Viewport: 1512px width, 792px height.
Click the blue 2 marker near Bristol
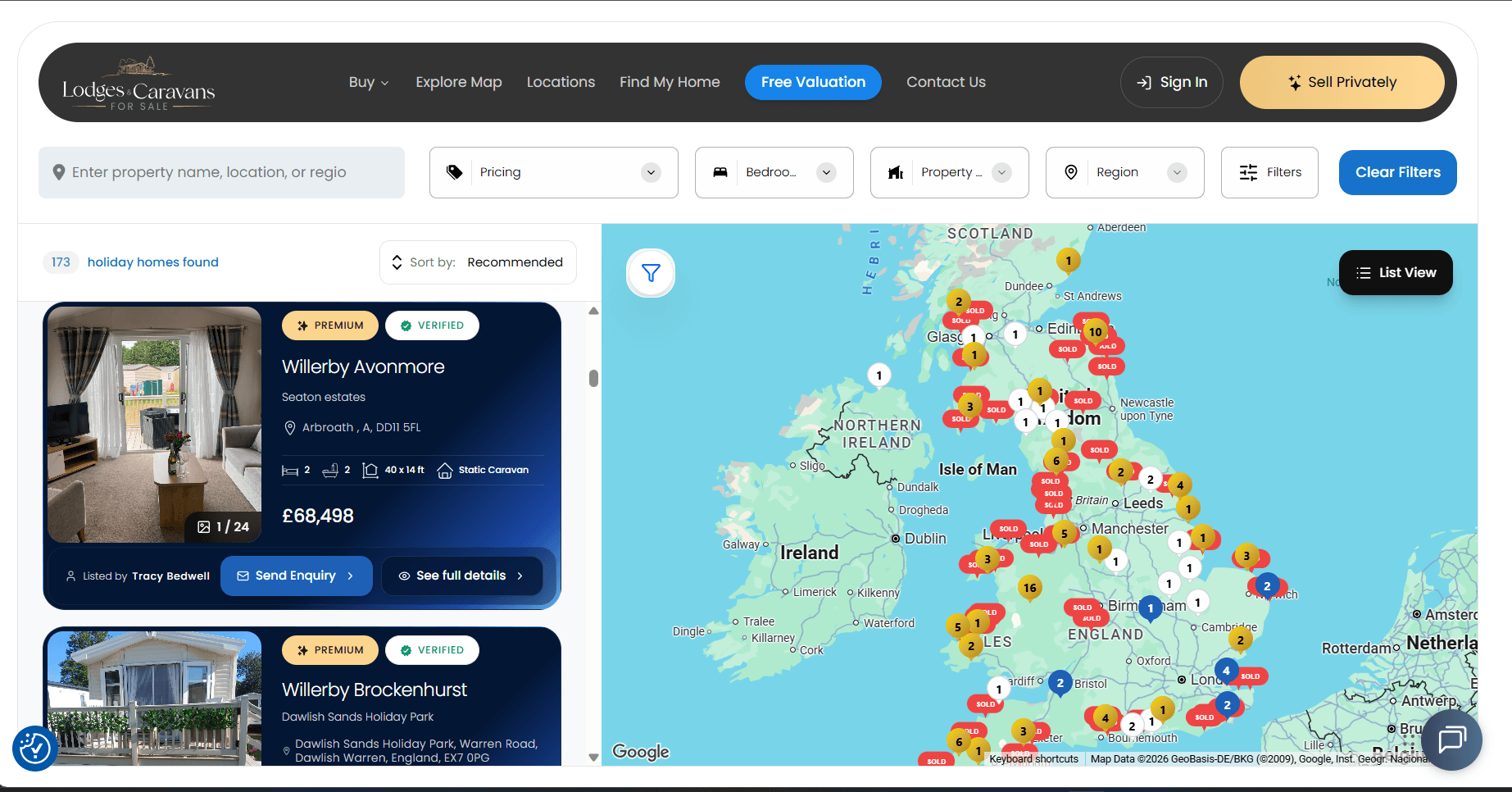[1060, 683]
